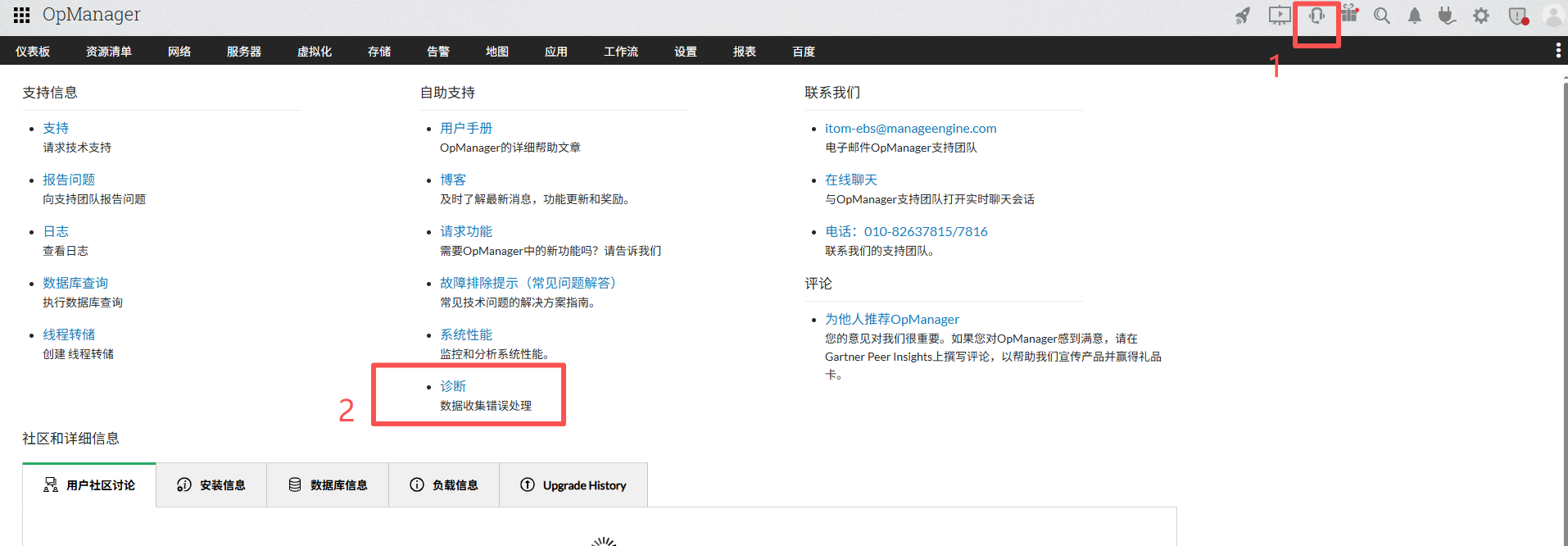Open support via the headset icon
The height and width of the screenshot is (546, 1568).
point(1316,16)
